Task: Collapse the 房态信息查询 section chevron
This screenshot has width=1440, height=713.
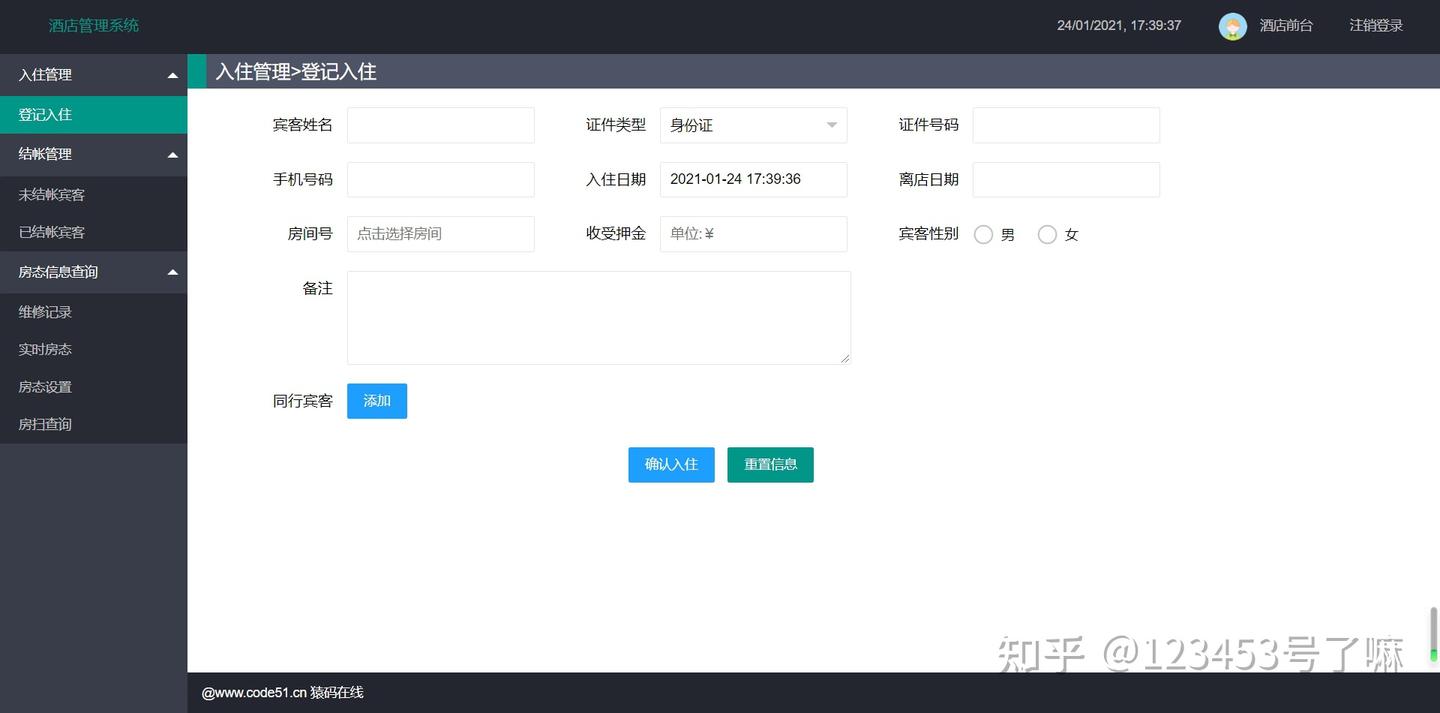Action: pyautogui.click(x=172, y=271)
